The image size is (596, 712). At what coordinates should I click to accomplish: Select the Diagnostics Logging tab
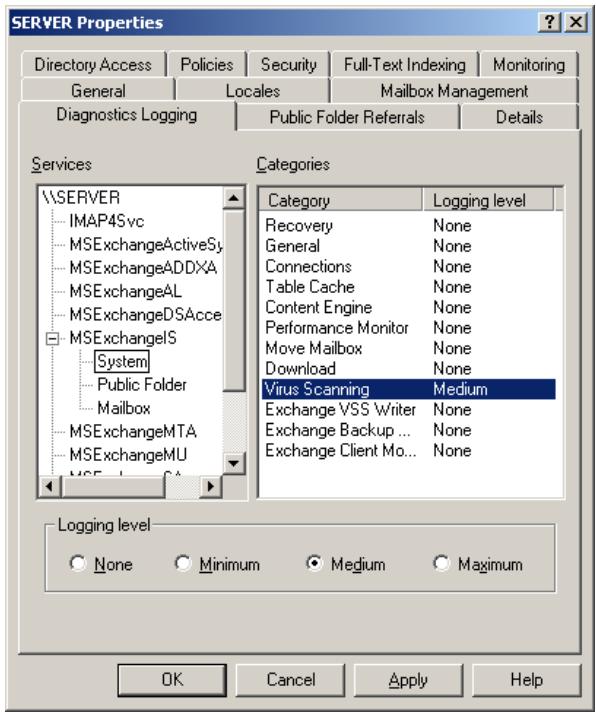[x=127, y=115]
